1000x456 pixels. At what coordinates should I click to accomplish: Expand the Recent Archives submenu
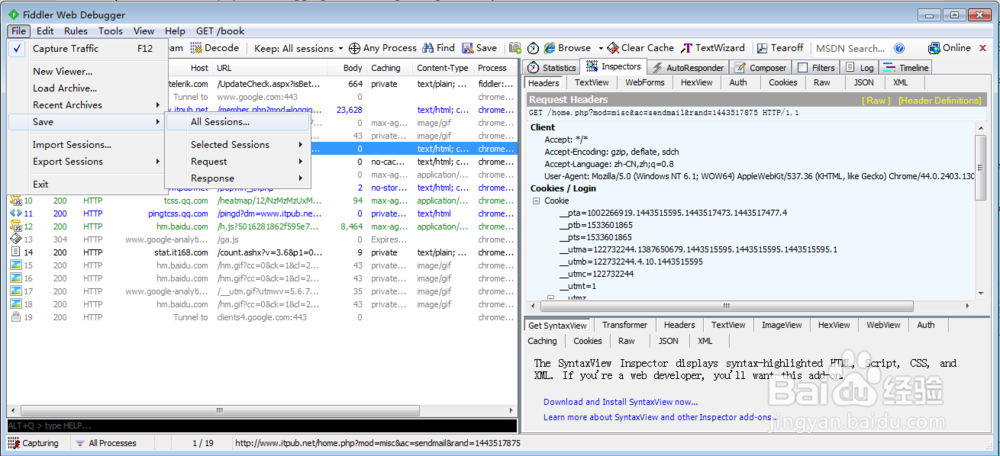[88, 105]
